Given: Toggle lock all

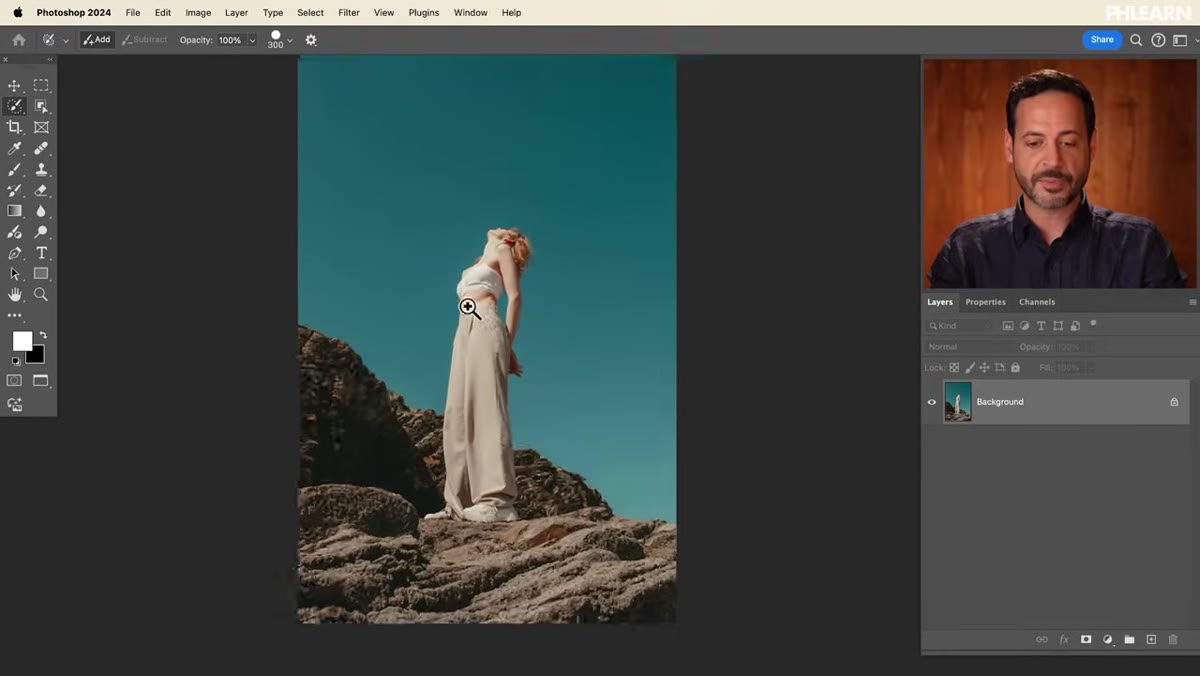Looking at the screenshot, I should coord(1015,368).
